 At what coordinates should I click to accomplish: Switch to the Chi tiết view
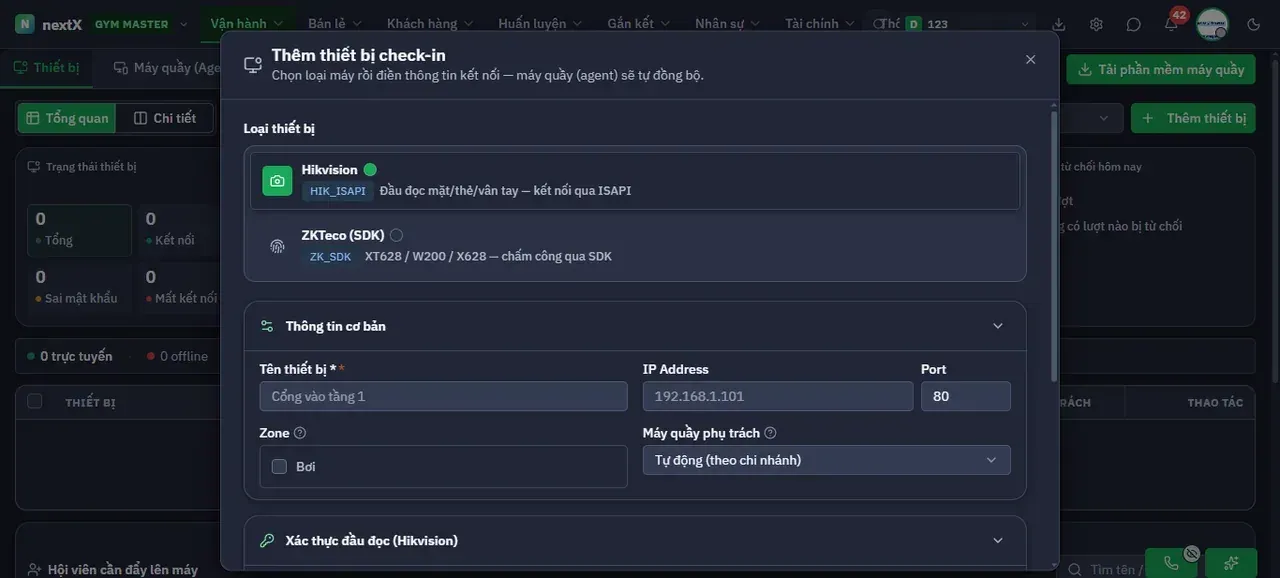pyautogui.click(x=165, y=118)
